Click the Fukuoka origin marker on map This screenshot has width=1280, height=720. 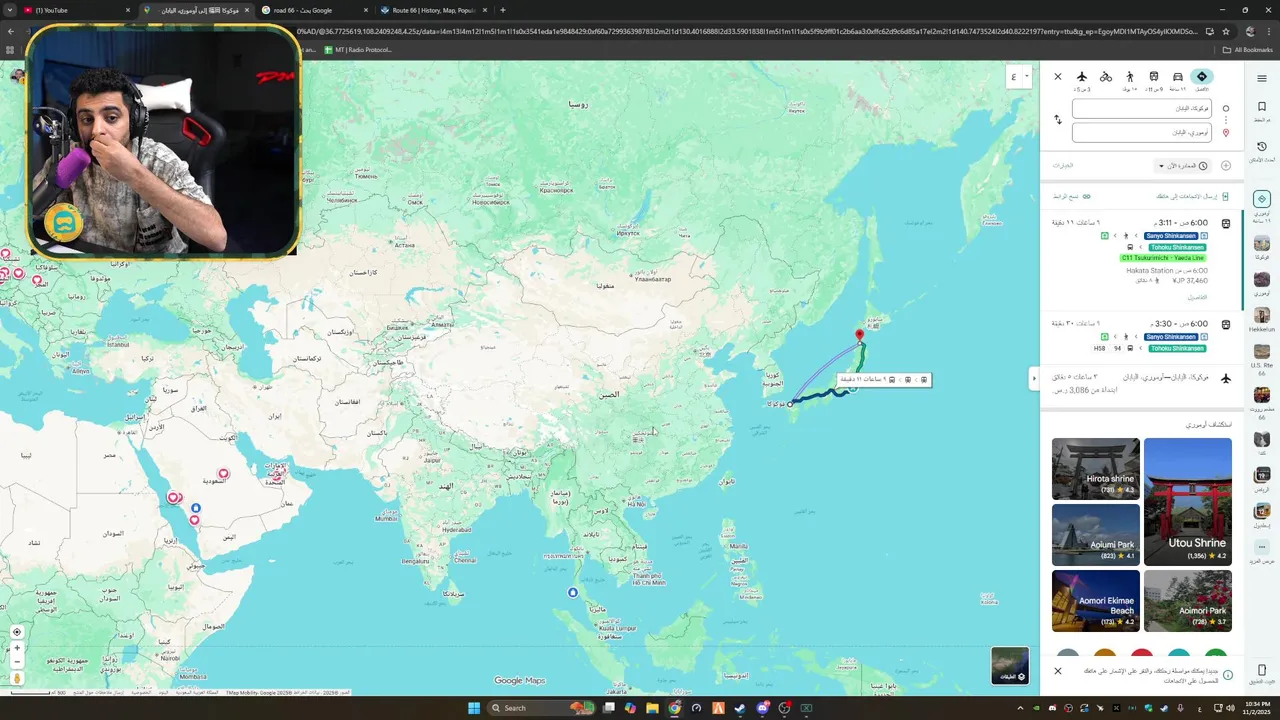click(790, 404)
